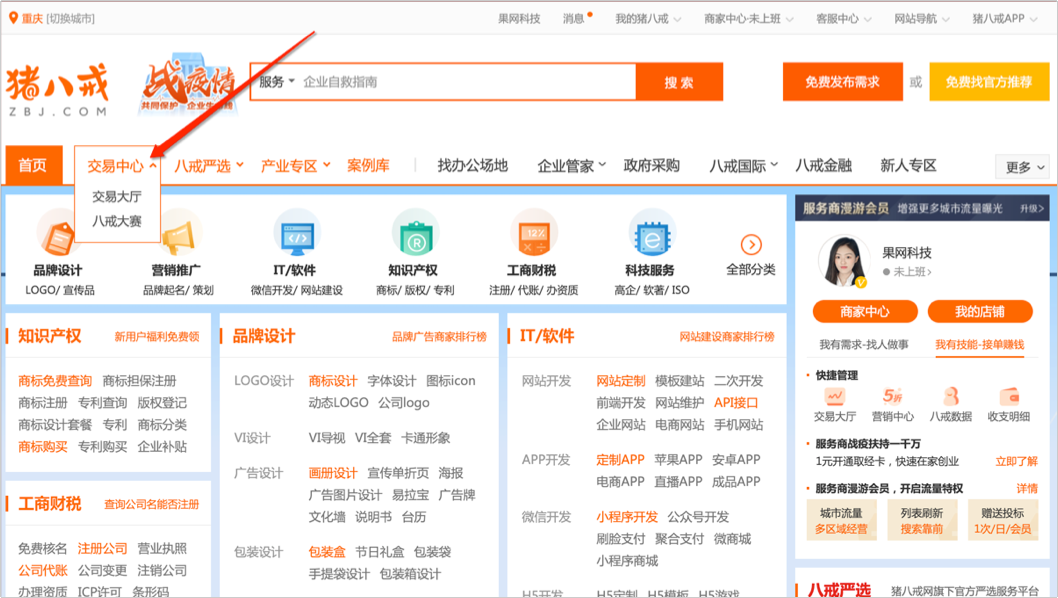
Task: Open the 营销推广 megaphone icon
Action: coord(178,234)
